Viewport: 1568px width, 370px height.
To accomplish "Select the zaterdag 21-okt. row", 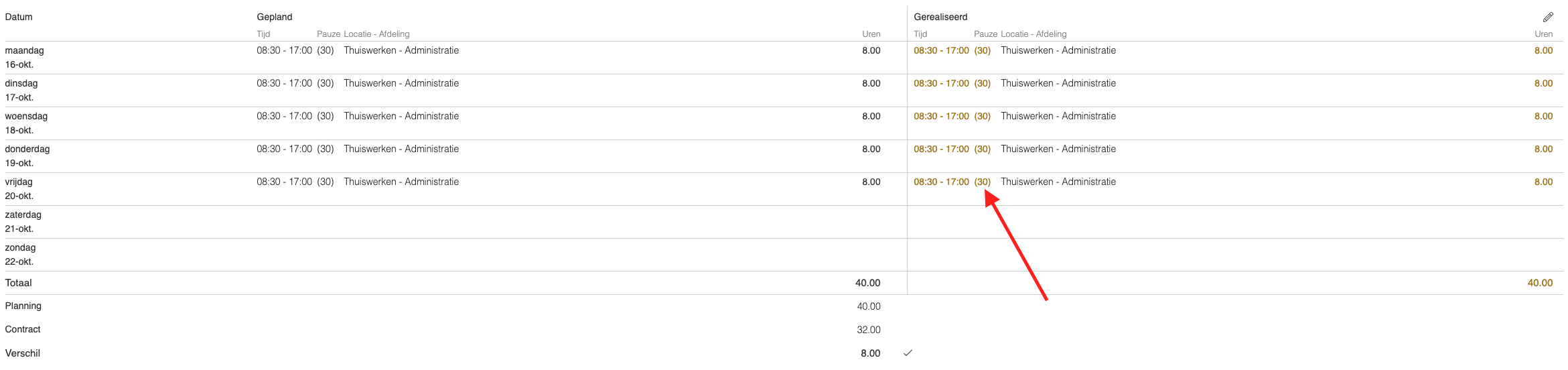I will 784,222.
